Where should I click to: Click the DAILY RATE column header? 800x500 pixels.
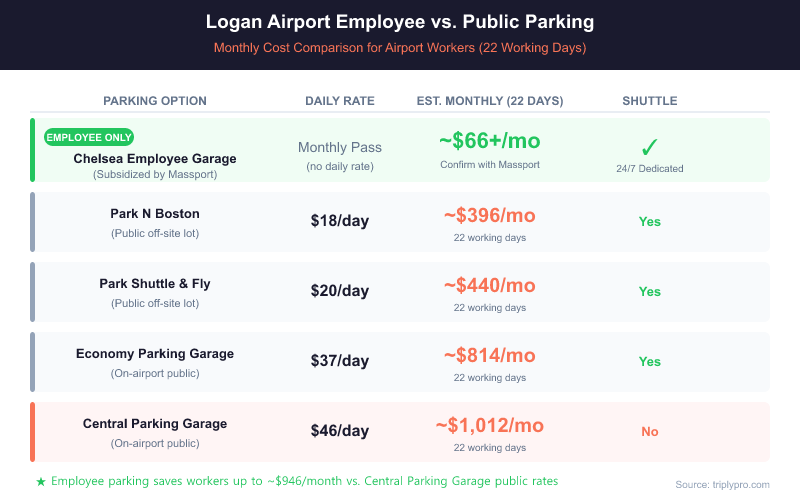[x=340, y=101]
